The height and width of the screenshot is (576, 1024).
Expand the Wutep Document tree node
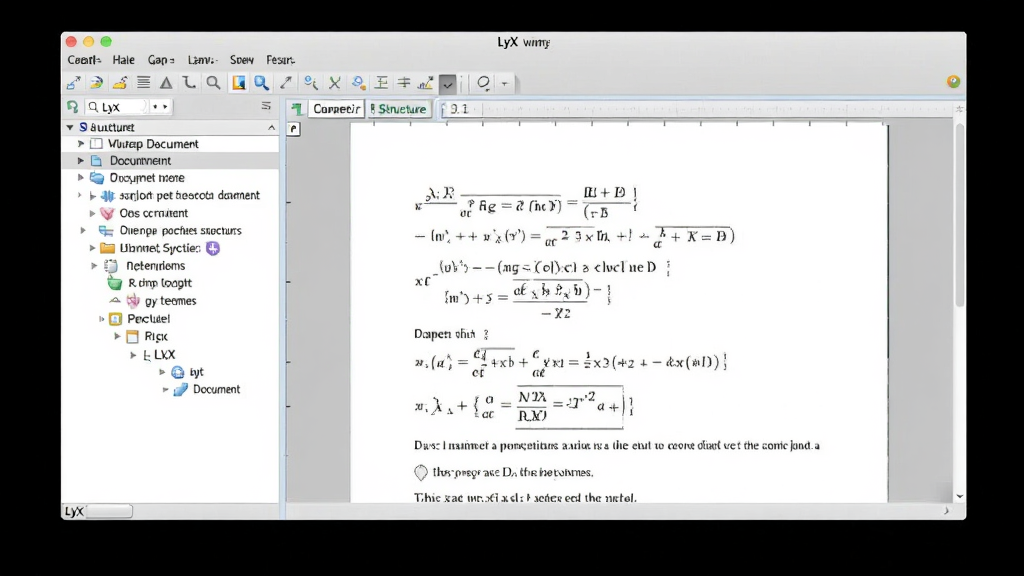[x=81, y=144]
